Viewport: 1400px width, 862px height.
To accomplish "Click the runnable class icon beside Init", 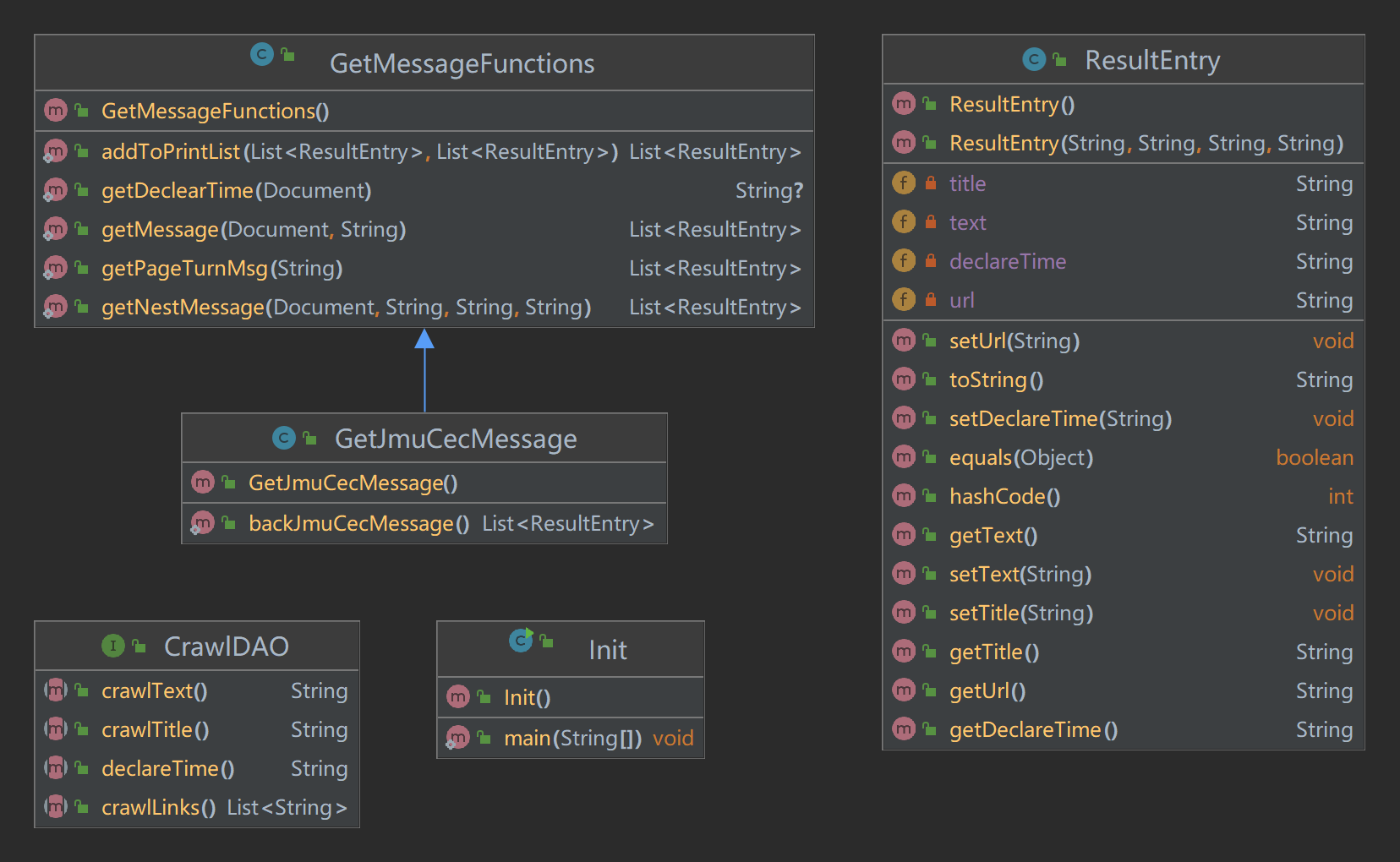I will pyautogui.click(x=521, y=641).
